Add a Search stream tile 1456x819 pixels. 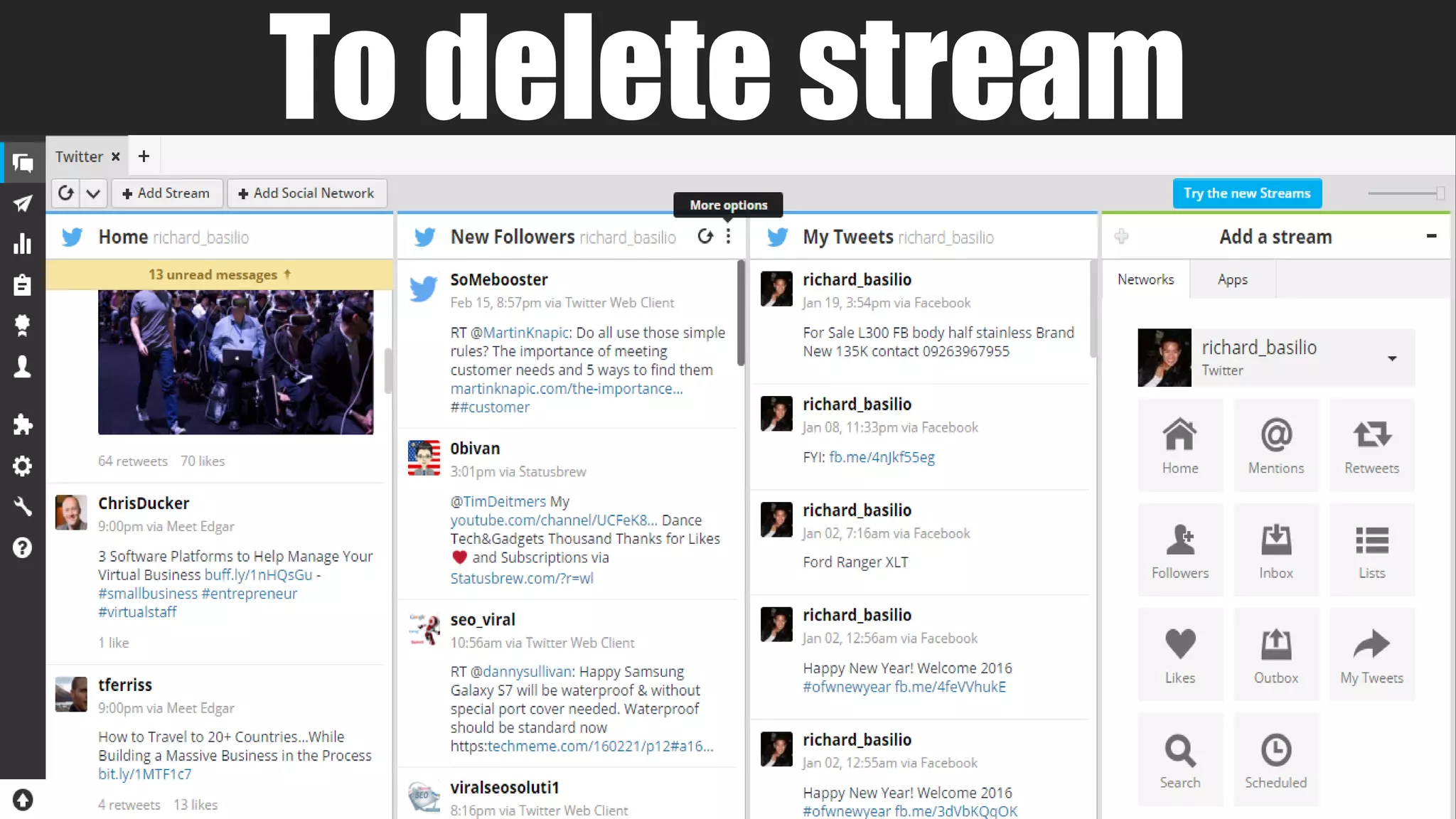pos(1180,759)
